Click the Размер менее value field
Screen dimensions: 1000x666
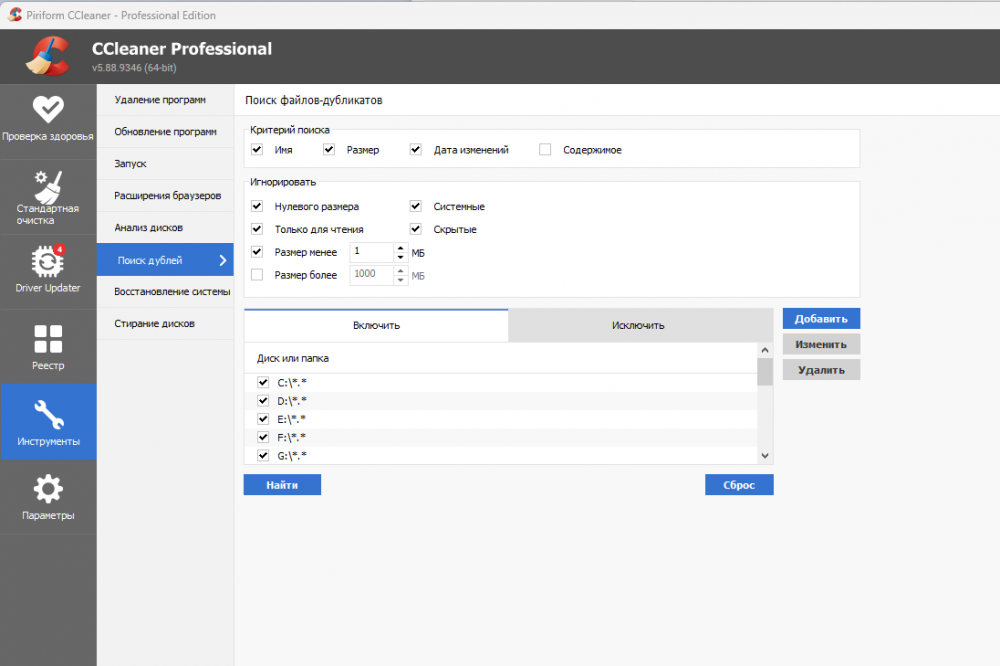[372, 252]
